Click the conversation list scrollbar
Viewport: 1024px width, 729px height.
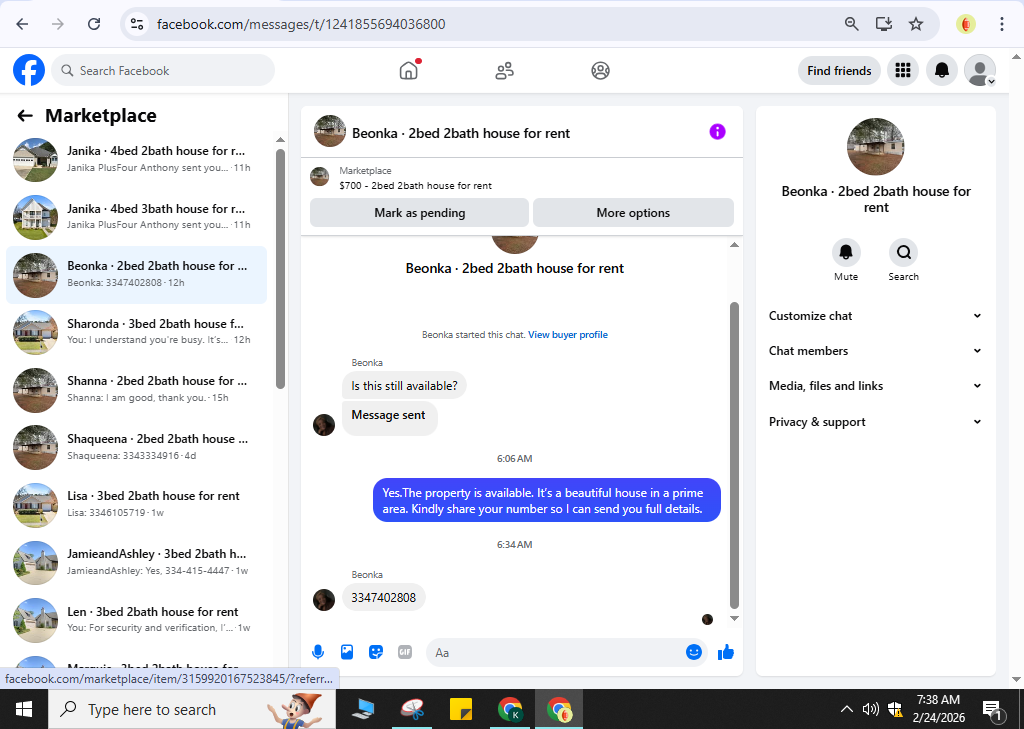(x=280, y=268)
